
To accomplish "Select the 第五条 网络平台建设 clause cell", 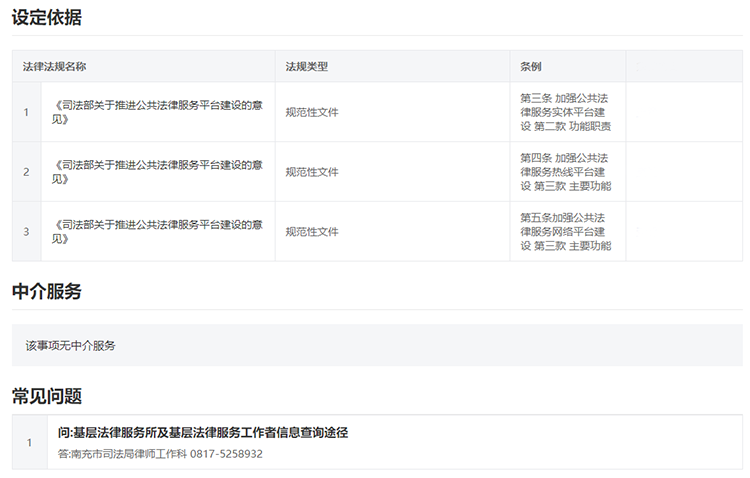I will point(566,231).
